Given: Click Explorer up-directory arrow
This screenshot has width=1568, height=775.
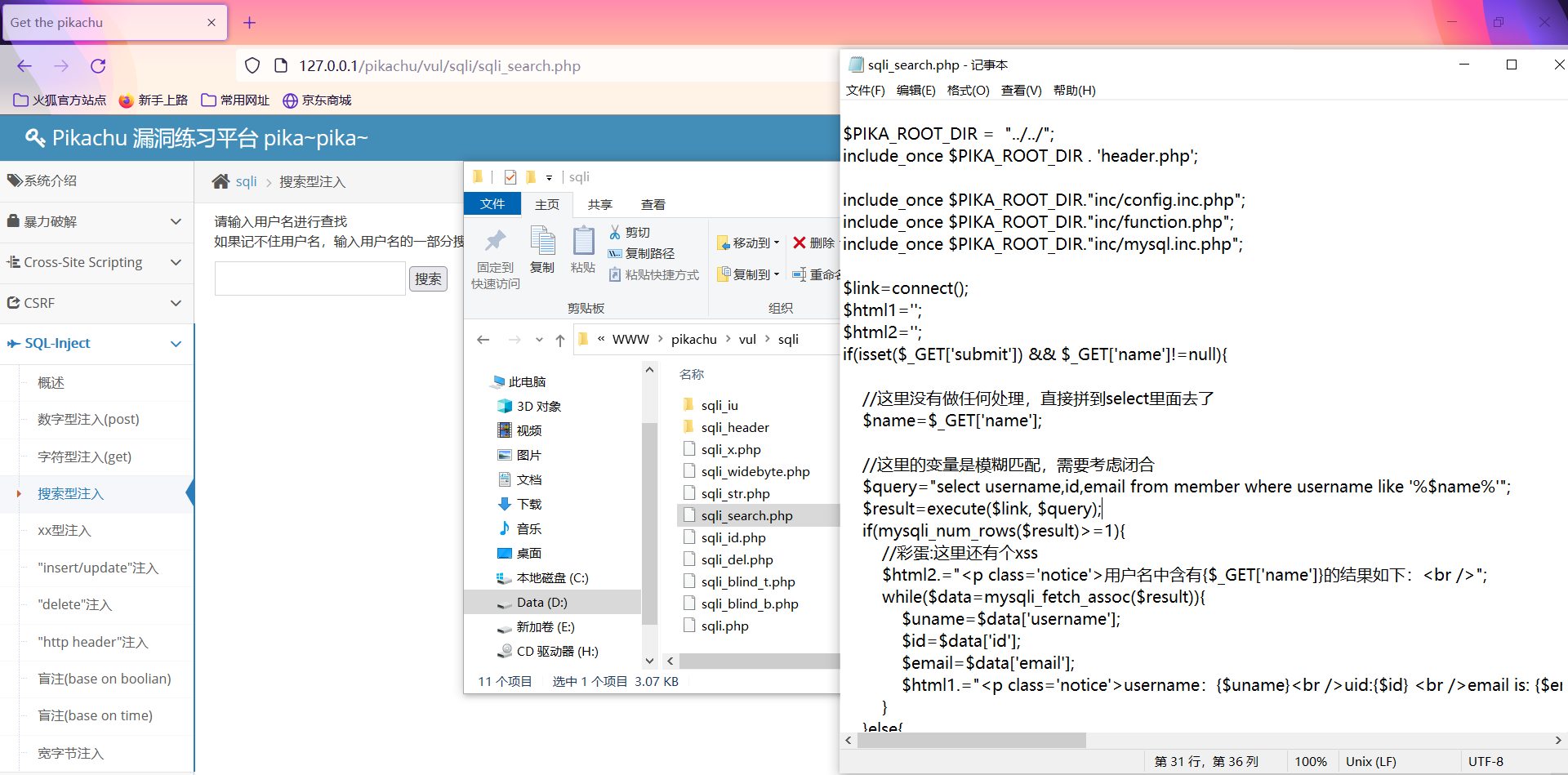Looking at the screenshot, I should (560, 340).
